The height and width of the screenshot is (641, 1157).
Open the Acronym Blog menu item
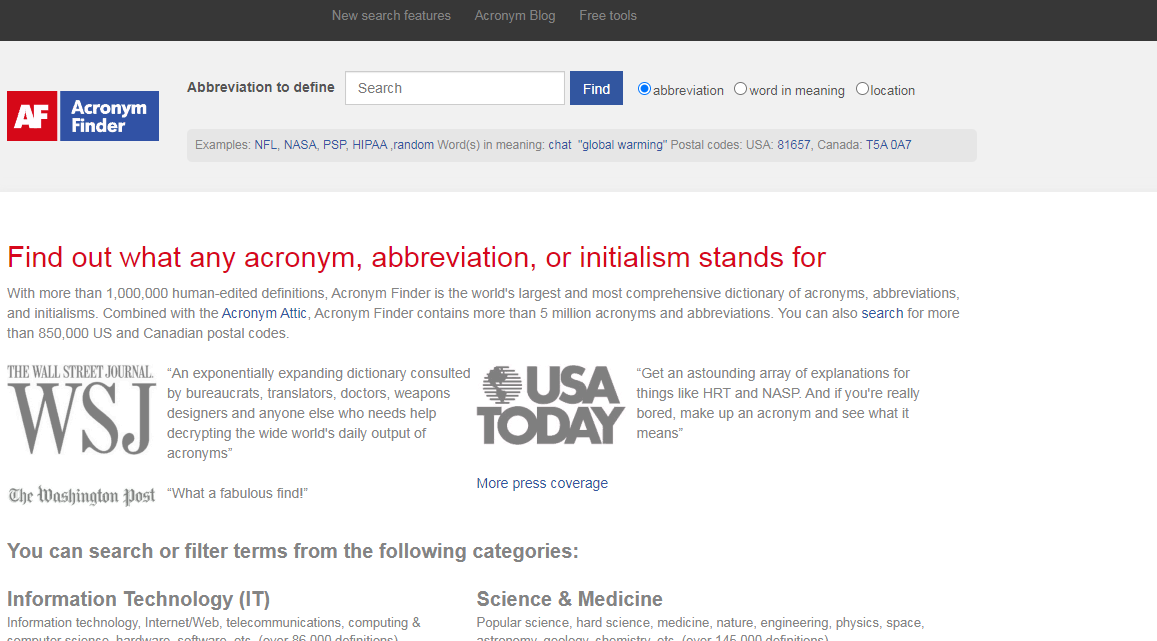[515, 15]
